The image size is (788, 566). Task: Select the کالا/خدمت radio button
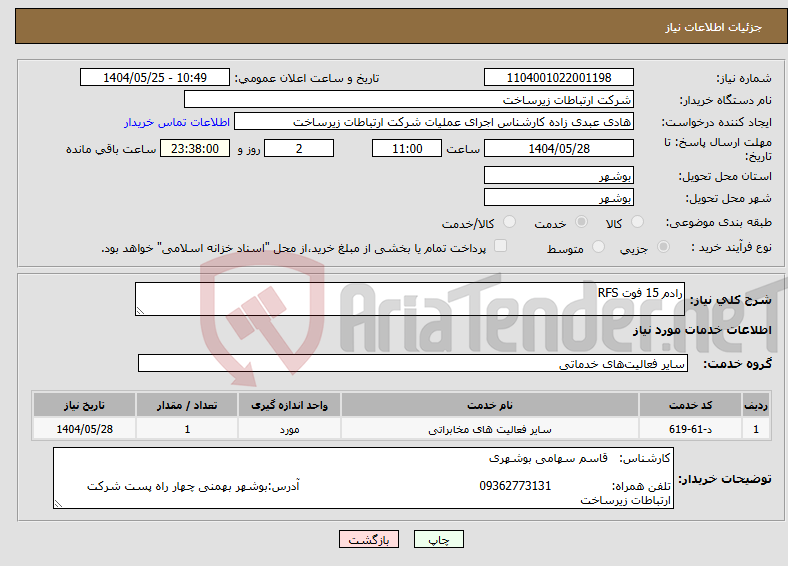(510, 222)
